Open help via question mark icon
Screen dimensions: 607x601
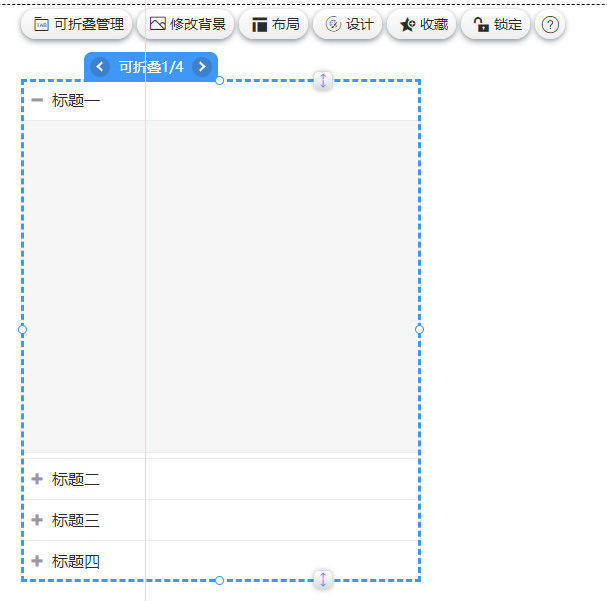pos(550,25)
